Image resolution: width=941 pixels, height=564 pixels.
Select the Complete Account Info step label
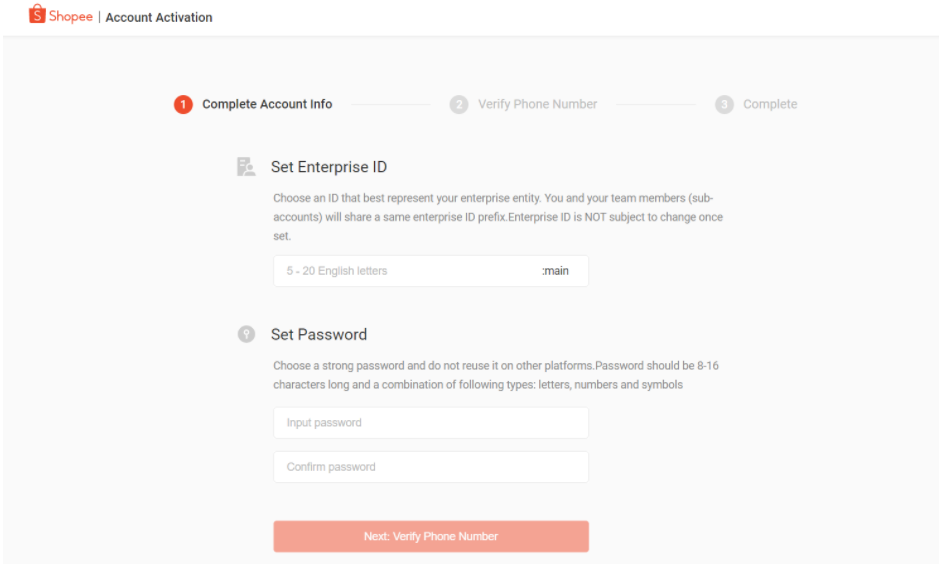[x=267, y=104]
